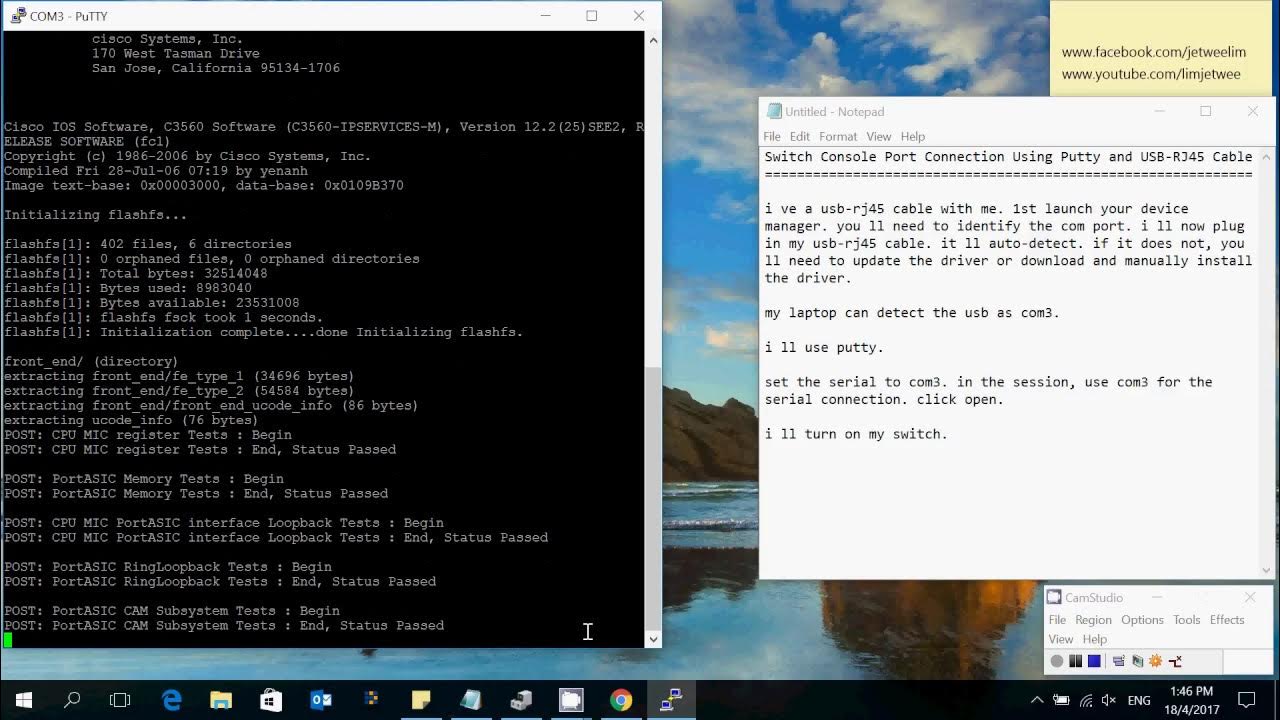This screenshot has height=720, width=1280.
Task: Click the CamStudio Record button
Action: [x=1056, y=661]
